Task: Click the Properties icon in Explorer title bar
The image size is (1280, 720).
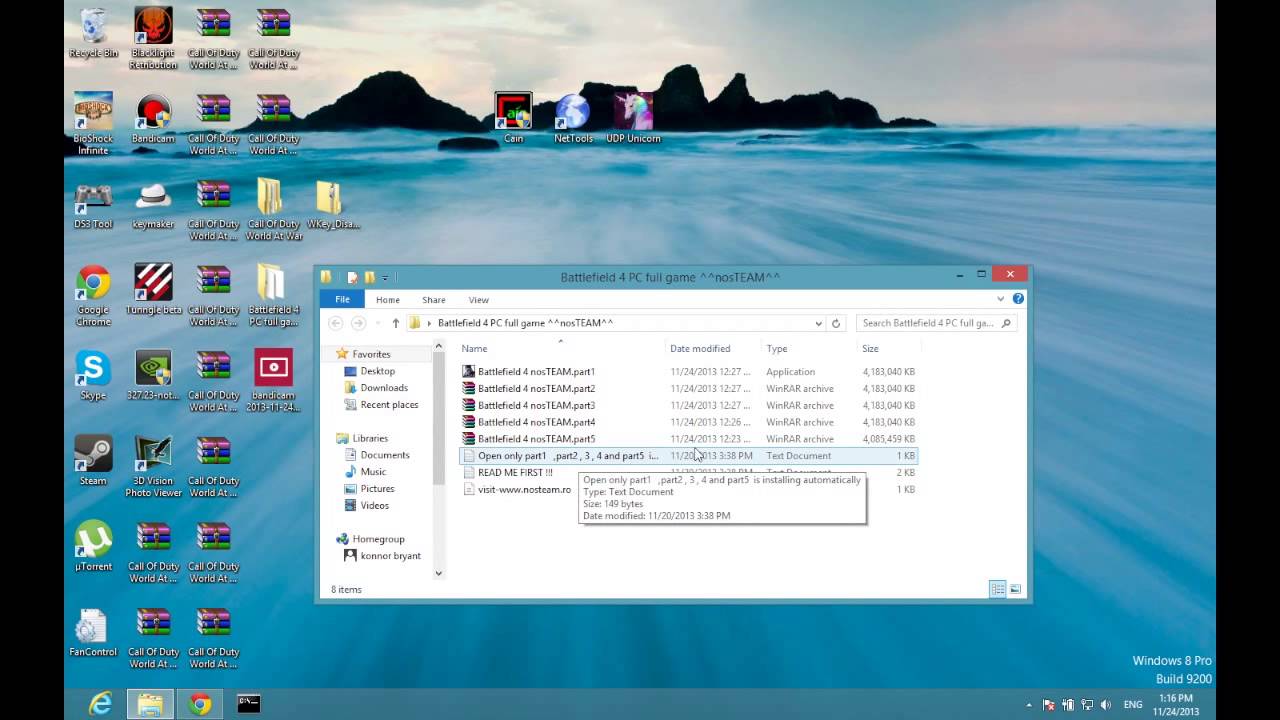Action: point(352,278)
